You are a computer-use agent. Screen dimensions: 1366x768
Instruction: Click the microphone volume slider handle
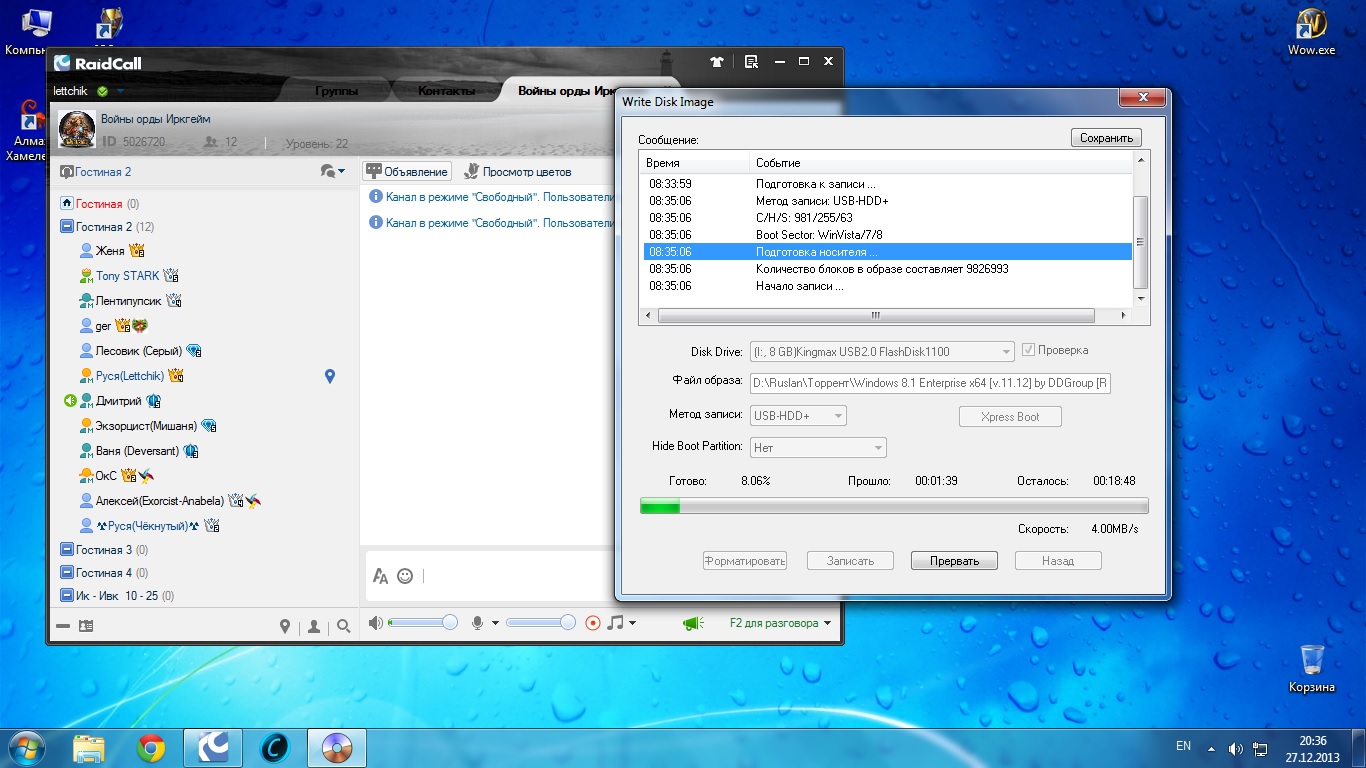pyautogui.click(x=568, y=623)
